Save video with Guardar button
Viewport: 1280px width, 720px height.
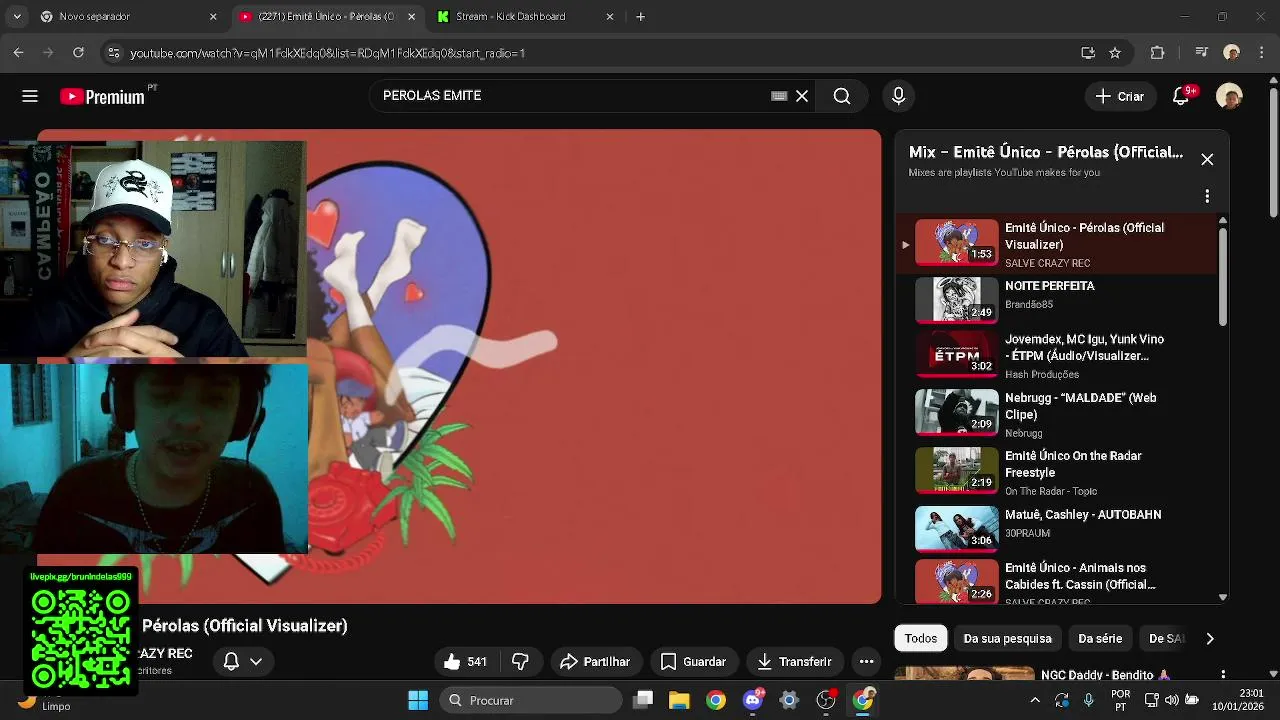click(x=694, y=661)
